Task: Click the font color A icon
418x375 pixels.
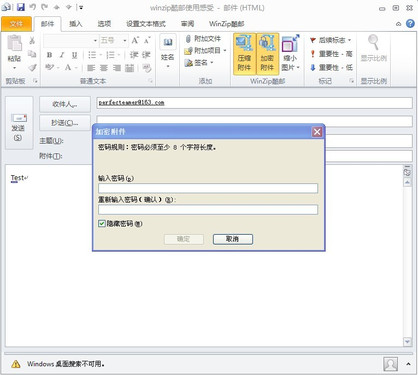Action: tap(68, 68)
